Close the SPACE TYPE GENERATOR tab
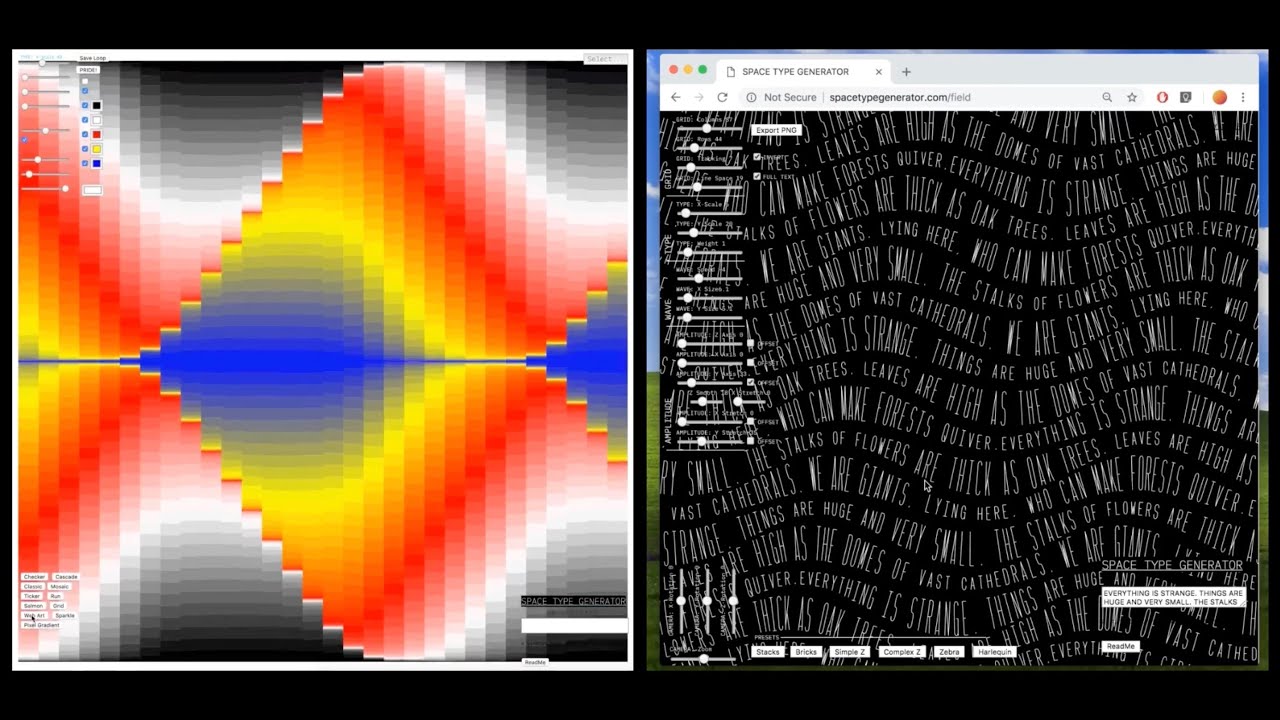 pos(879,72)
